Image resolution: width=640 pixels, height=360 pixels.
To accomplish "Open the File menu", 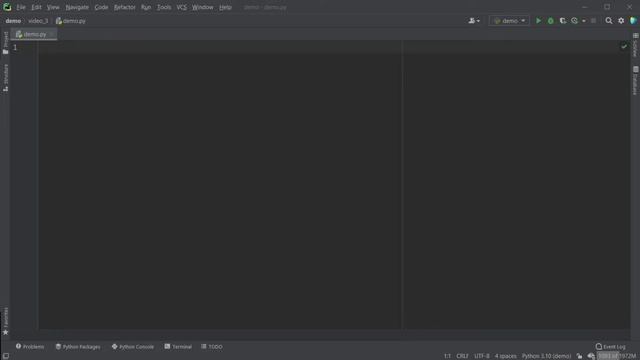I will [21, 7].
